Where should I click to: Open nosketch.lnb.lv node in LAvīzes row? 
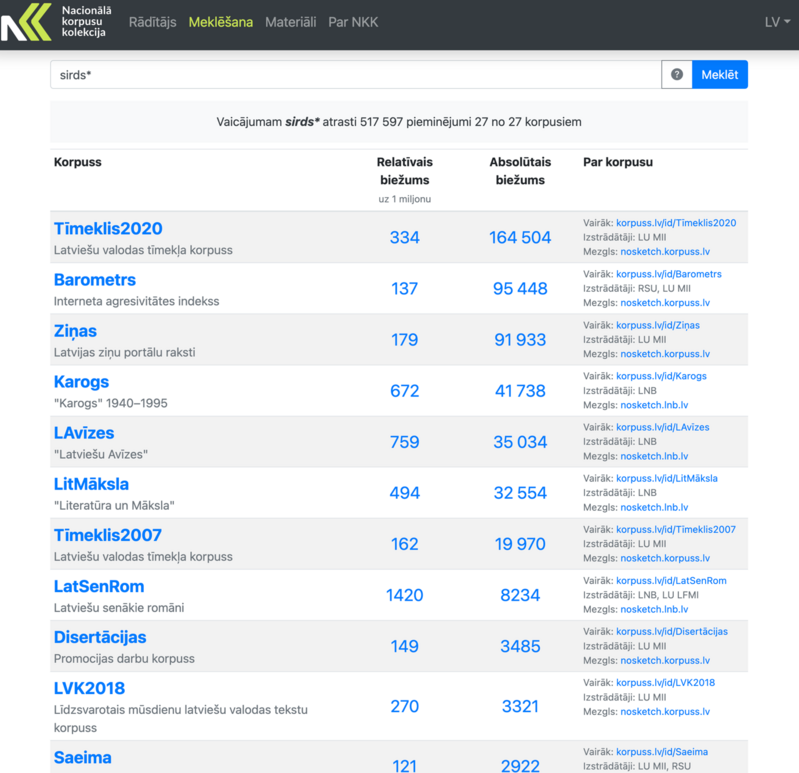pyautogui.click(x=654, y=456)
